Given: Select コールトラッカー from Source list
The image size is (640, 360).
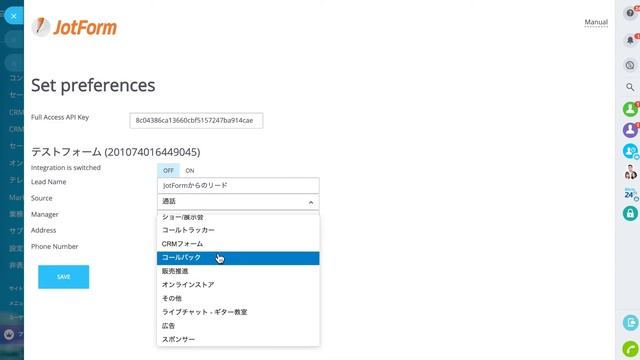Looking at the screenshot, I should coord(238,230).
